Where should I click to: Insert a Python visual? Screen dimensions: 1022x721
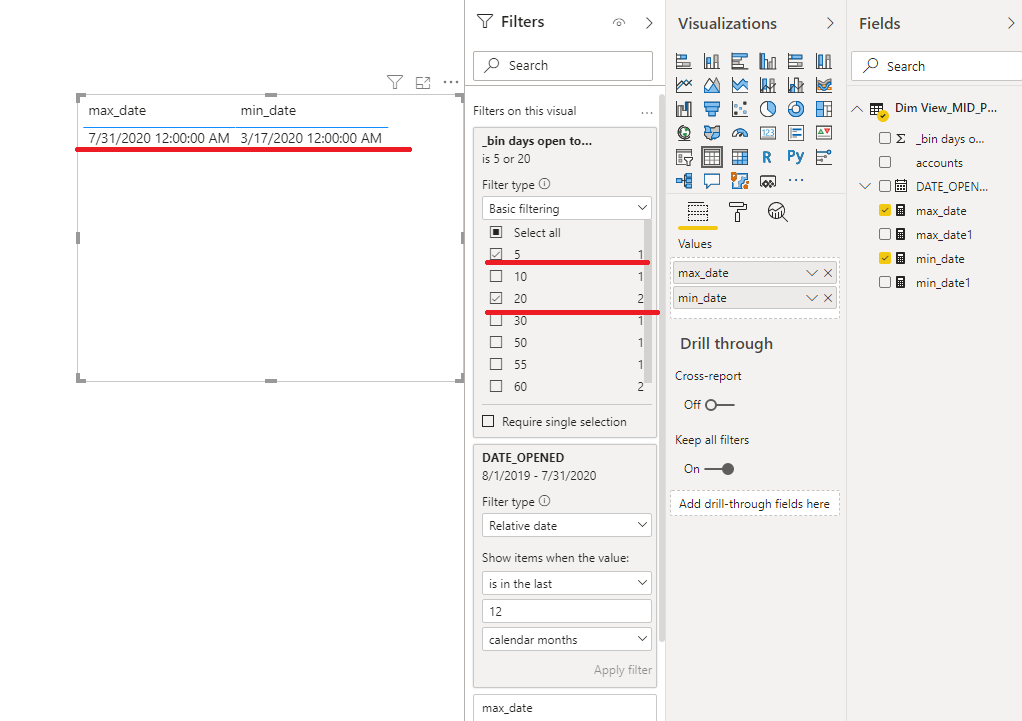click(796, 156)
